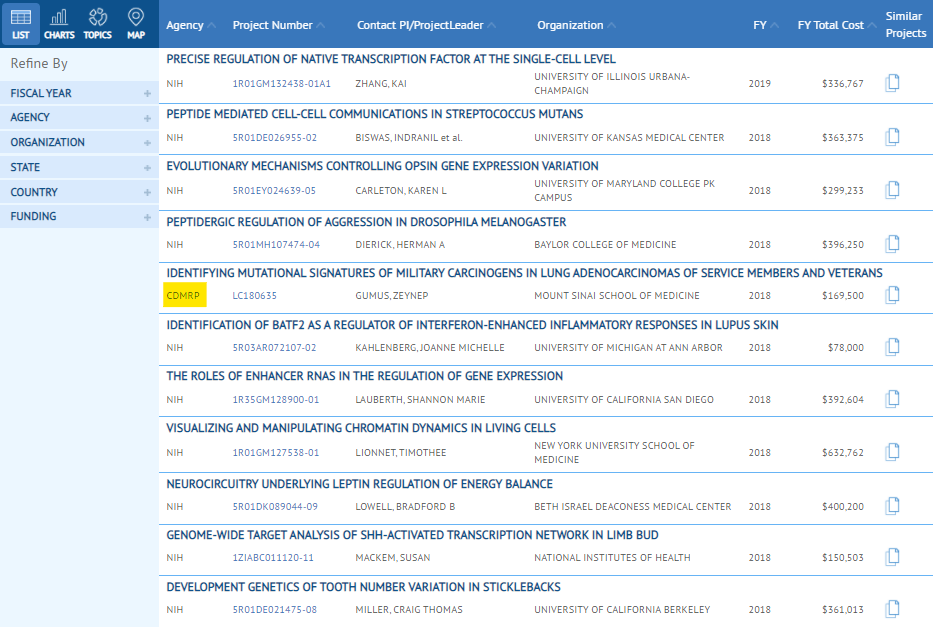Expand the State refine filter

click(x=80, y=168)
